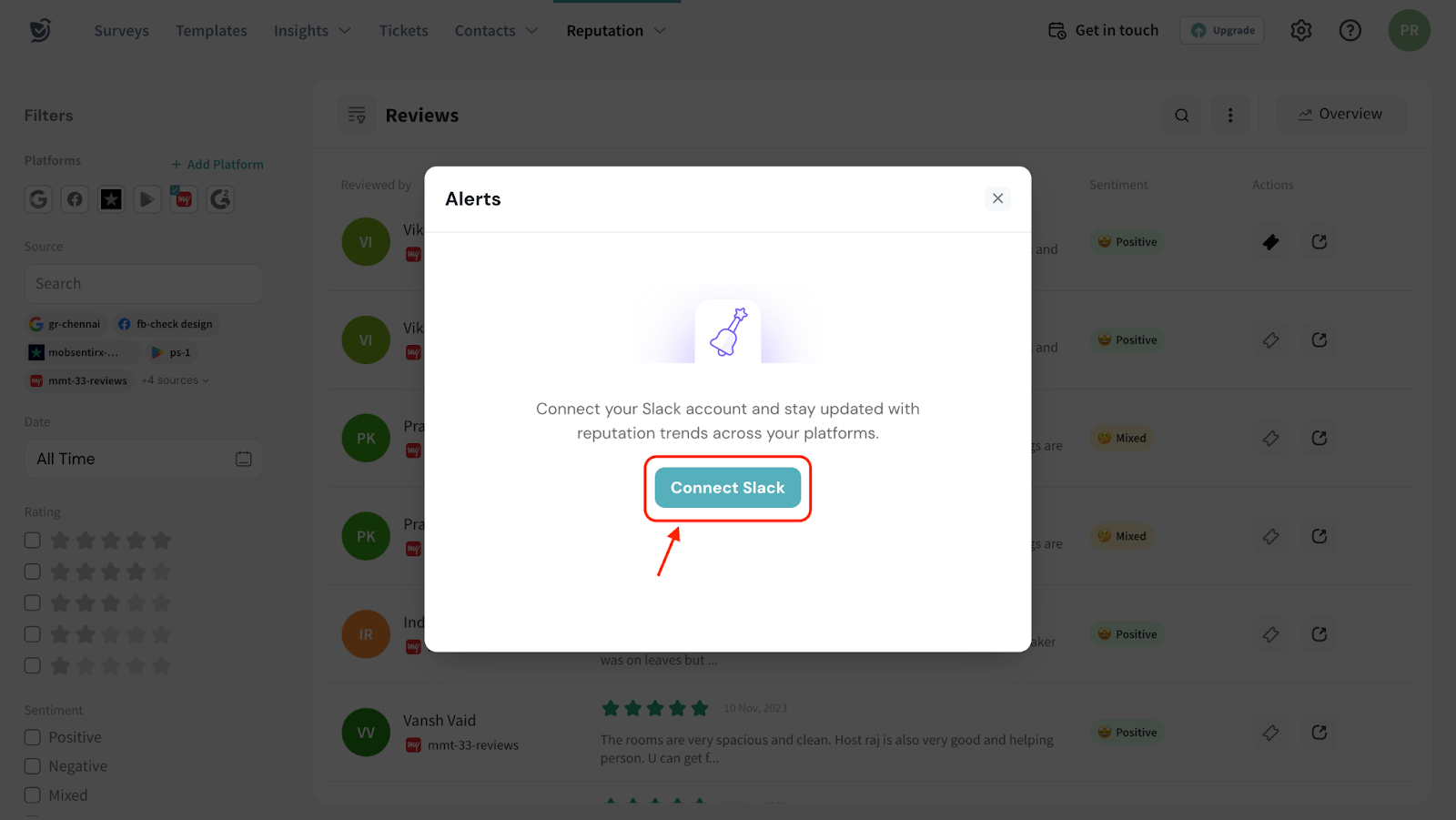Screen dimensions: 1456x820
Task: Open the All Time date picker
Action: point(144,459)
